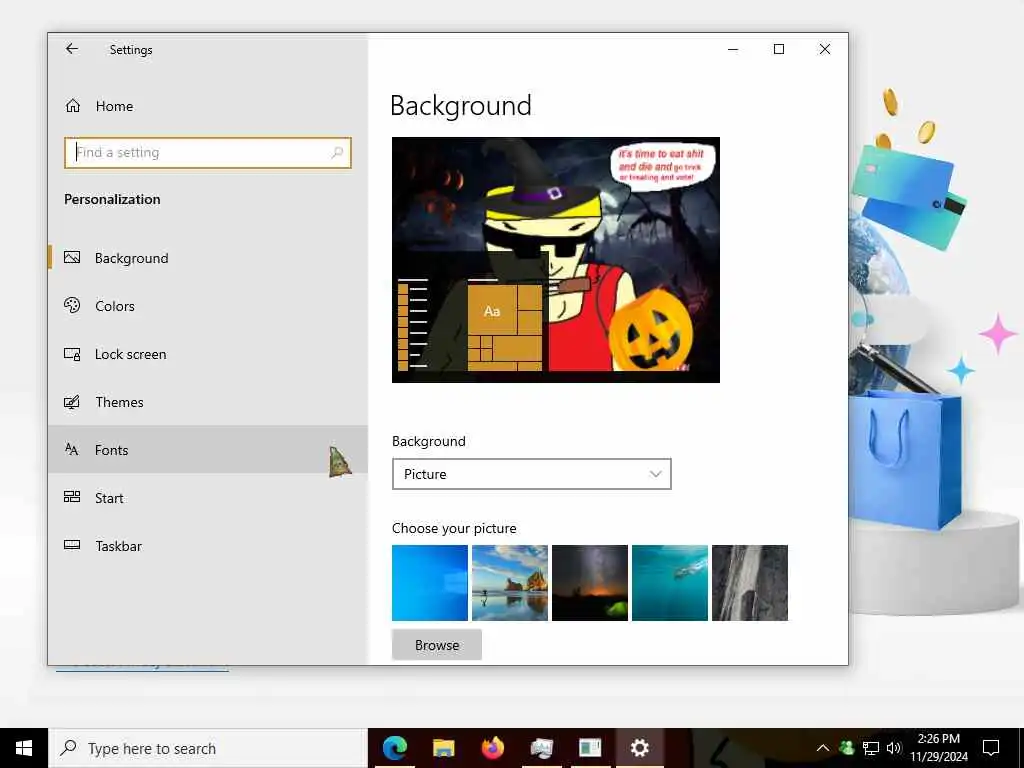Click the Start tiles icon in sidebar
This screenshot has width=1024, height=768.
pos(72,497)
